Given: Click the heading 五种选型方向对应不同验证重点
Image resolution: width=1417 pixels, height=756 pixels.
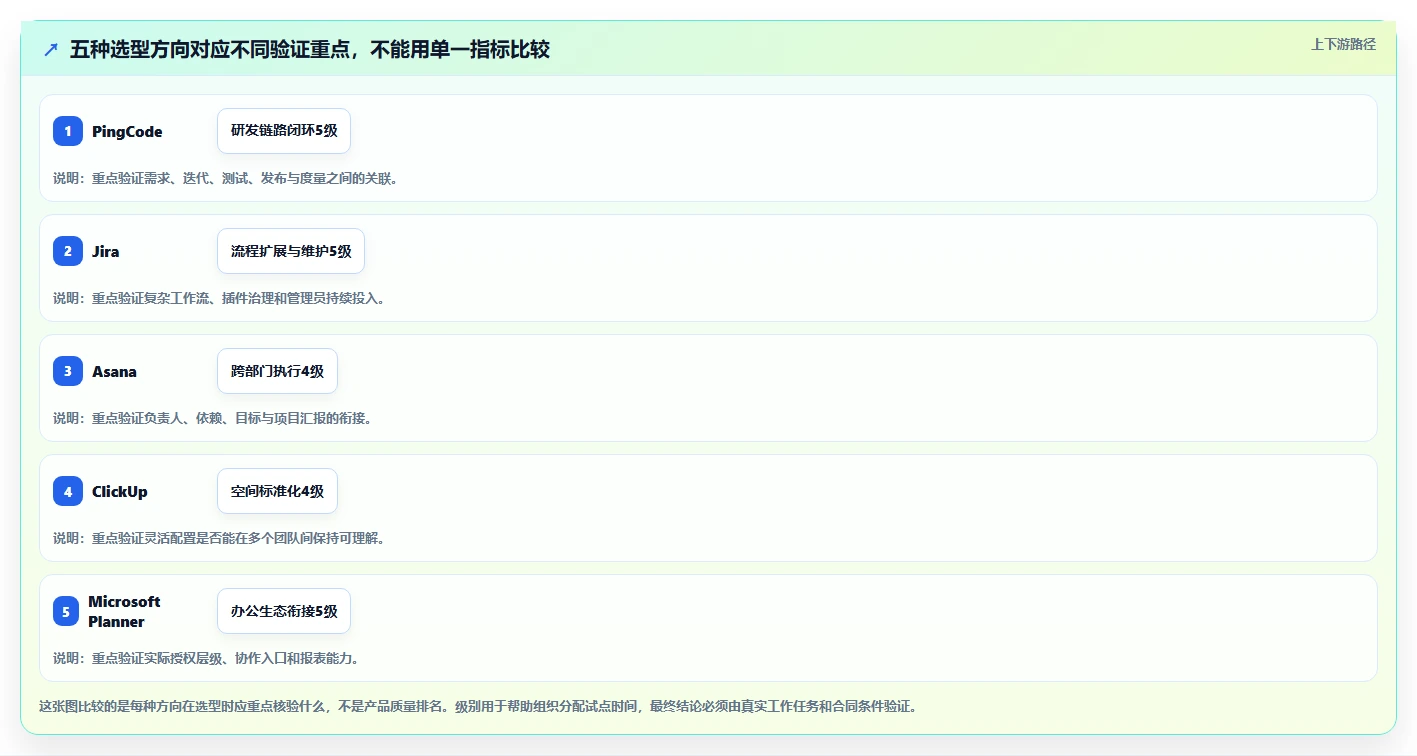Looking at the screenshot, I should 310,49.
